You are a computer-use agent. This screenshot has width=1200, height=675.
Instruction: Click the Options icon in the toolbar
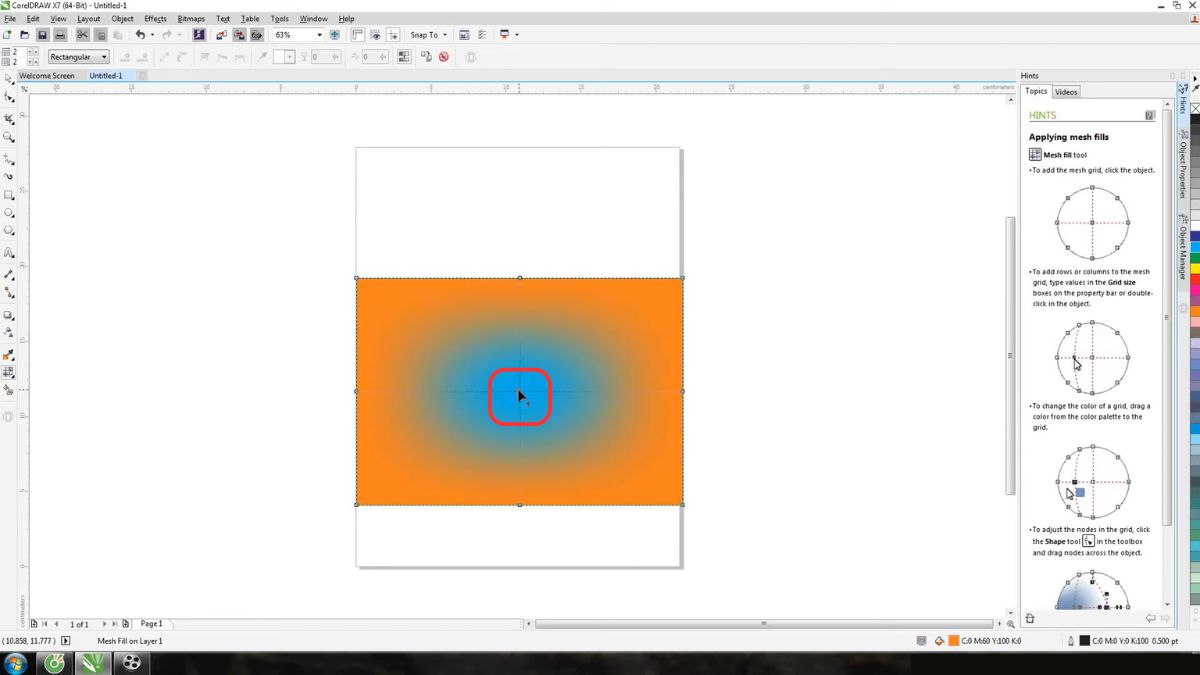pos(483,35)
